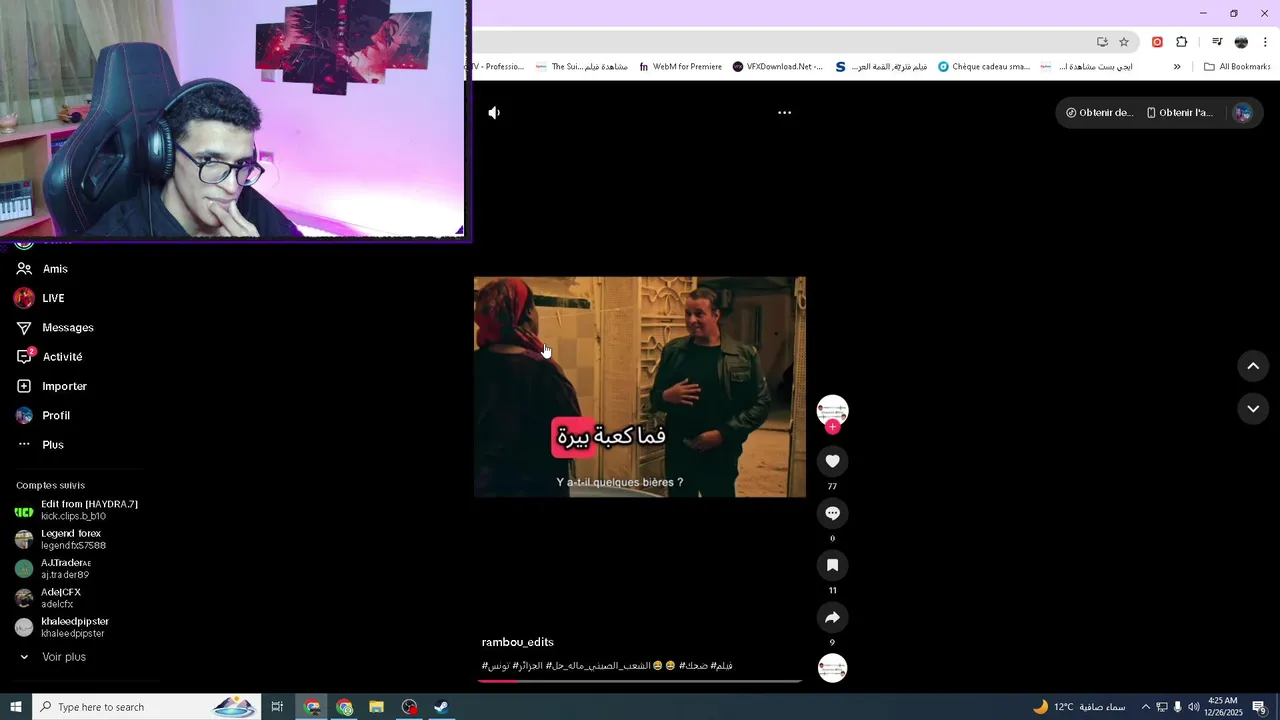1280x720 pixels.
Task: Click the taskbar search box
Action: (x=146, y=707)
